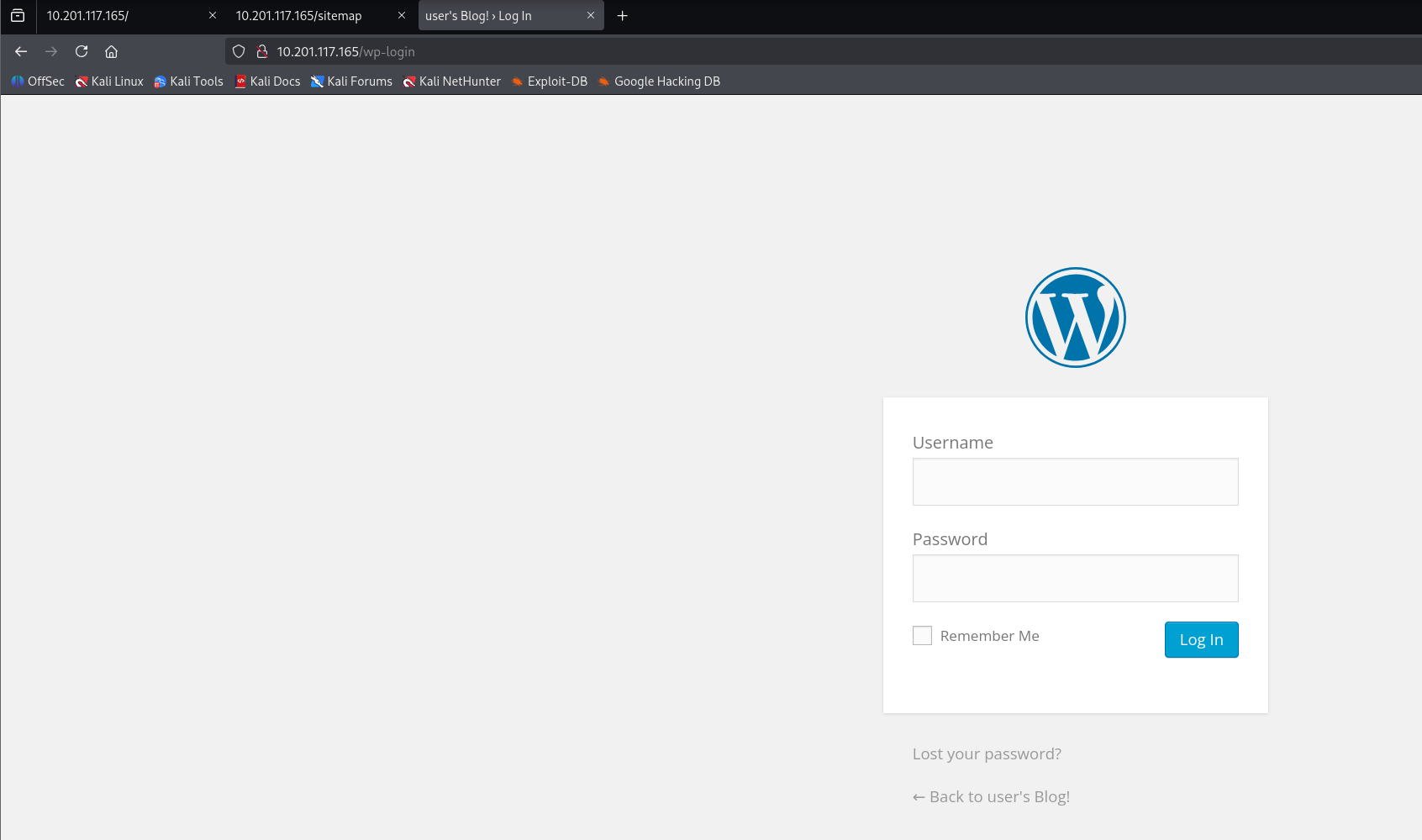Click the WordPress logo
This screenshot has height=840, width=1422.
[x=1076, y=318]
